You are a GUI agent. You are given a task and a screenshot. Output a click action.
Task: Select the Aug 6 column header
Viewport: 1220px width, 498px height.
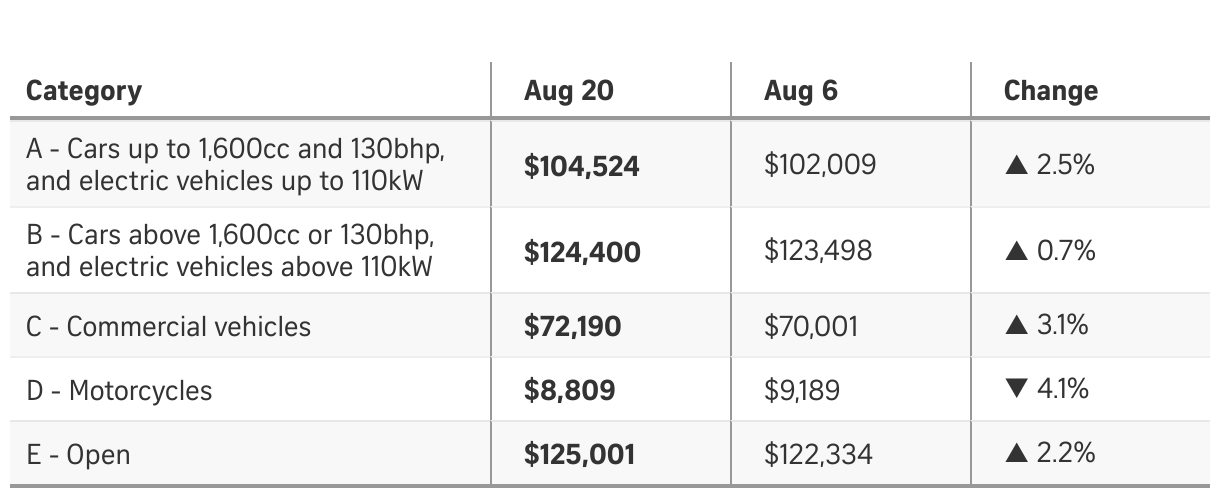click(x=800, y=91)
